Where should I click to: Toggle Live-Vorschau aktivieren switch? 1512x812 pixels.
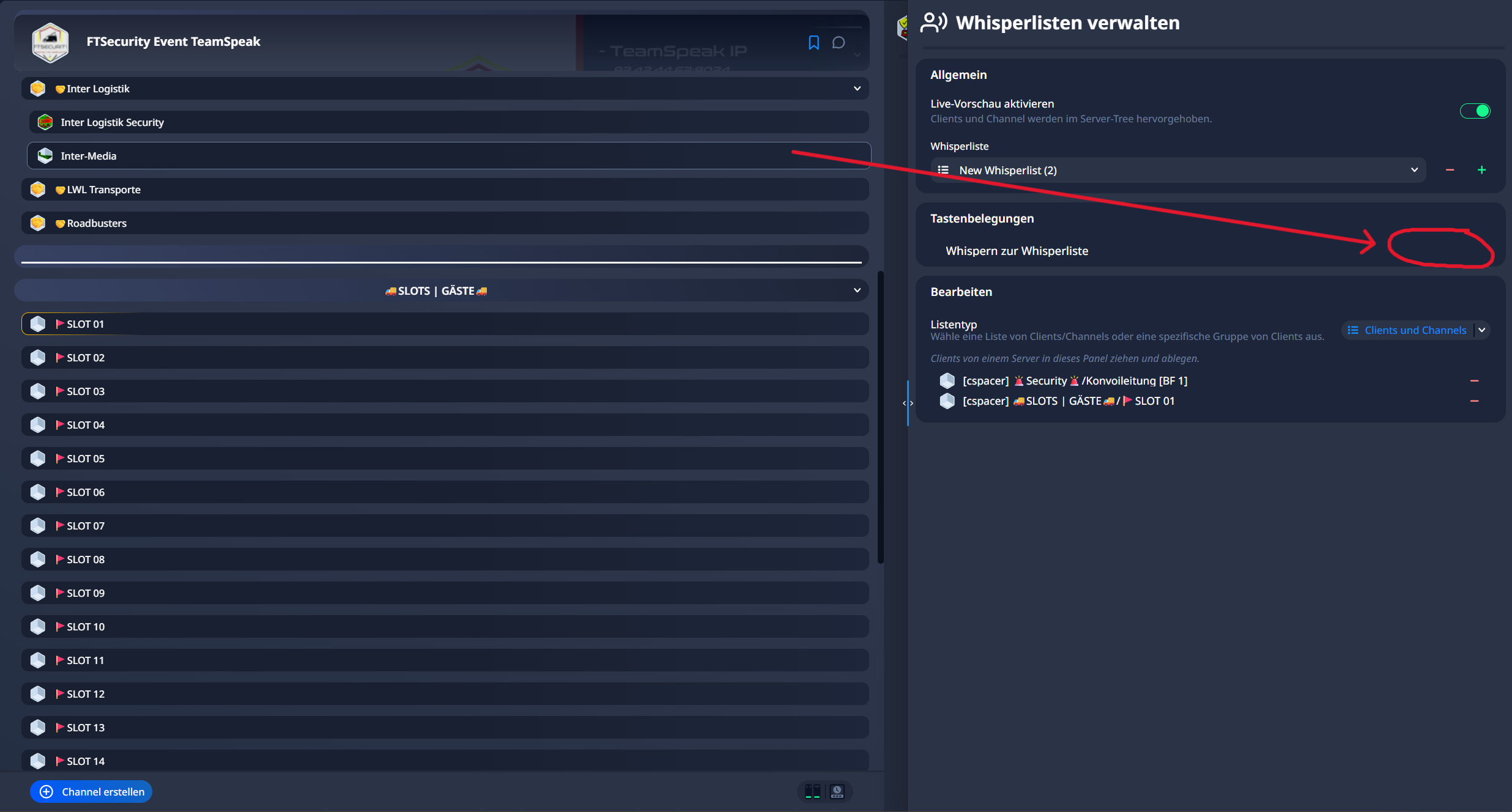(x=1475, y=111)
